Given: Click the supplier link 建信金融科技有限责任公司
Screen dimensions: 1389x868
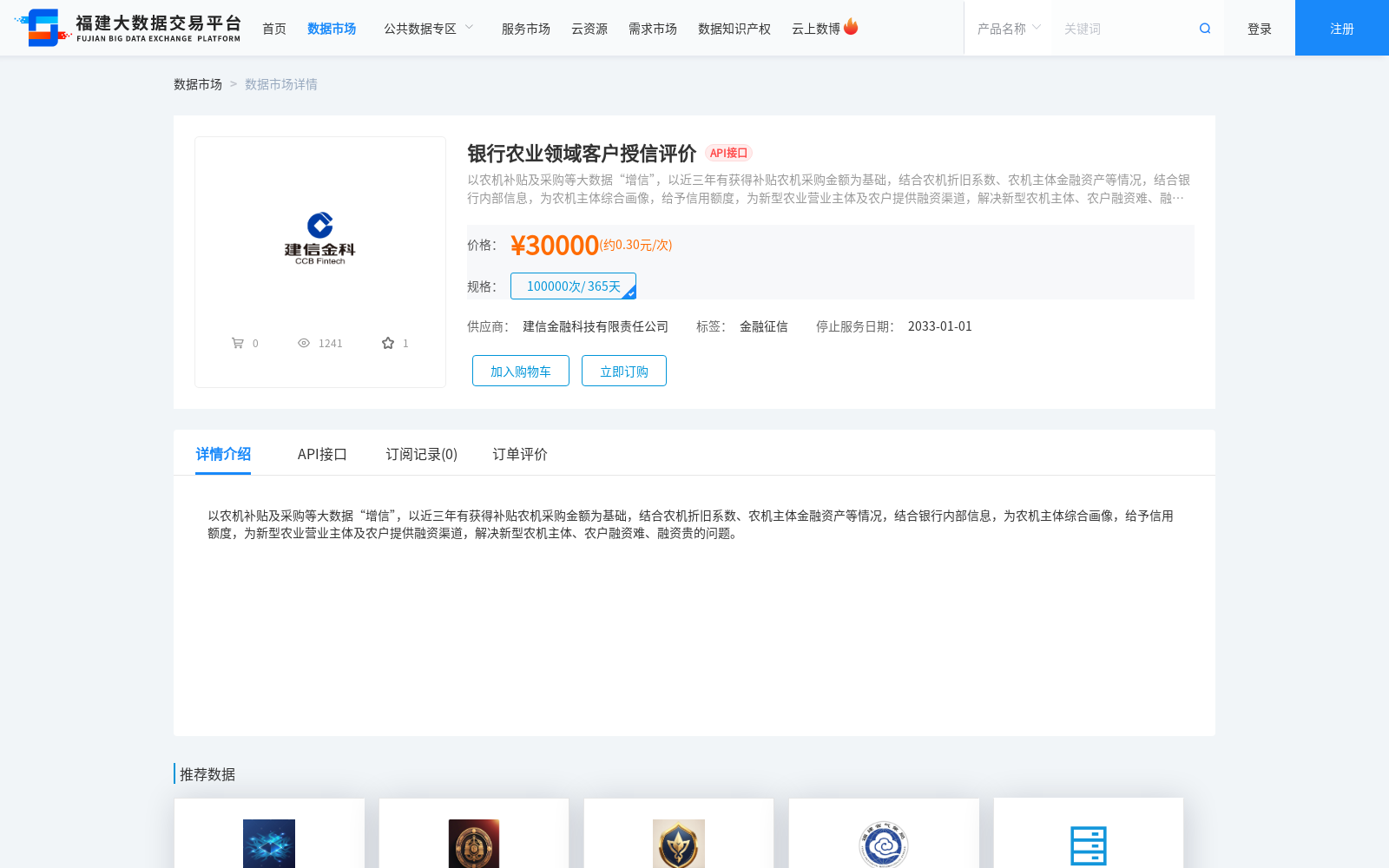Looking at the screenshot, I should pyautogui.click(x=593, y=325).
